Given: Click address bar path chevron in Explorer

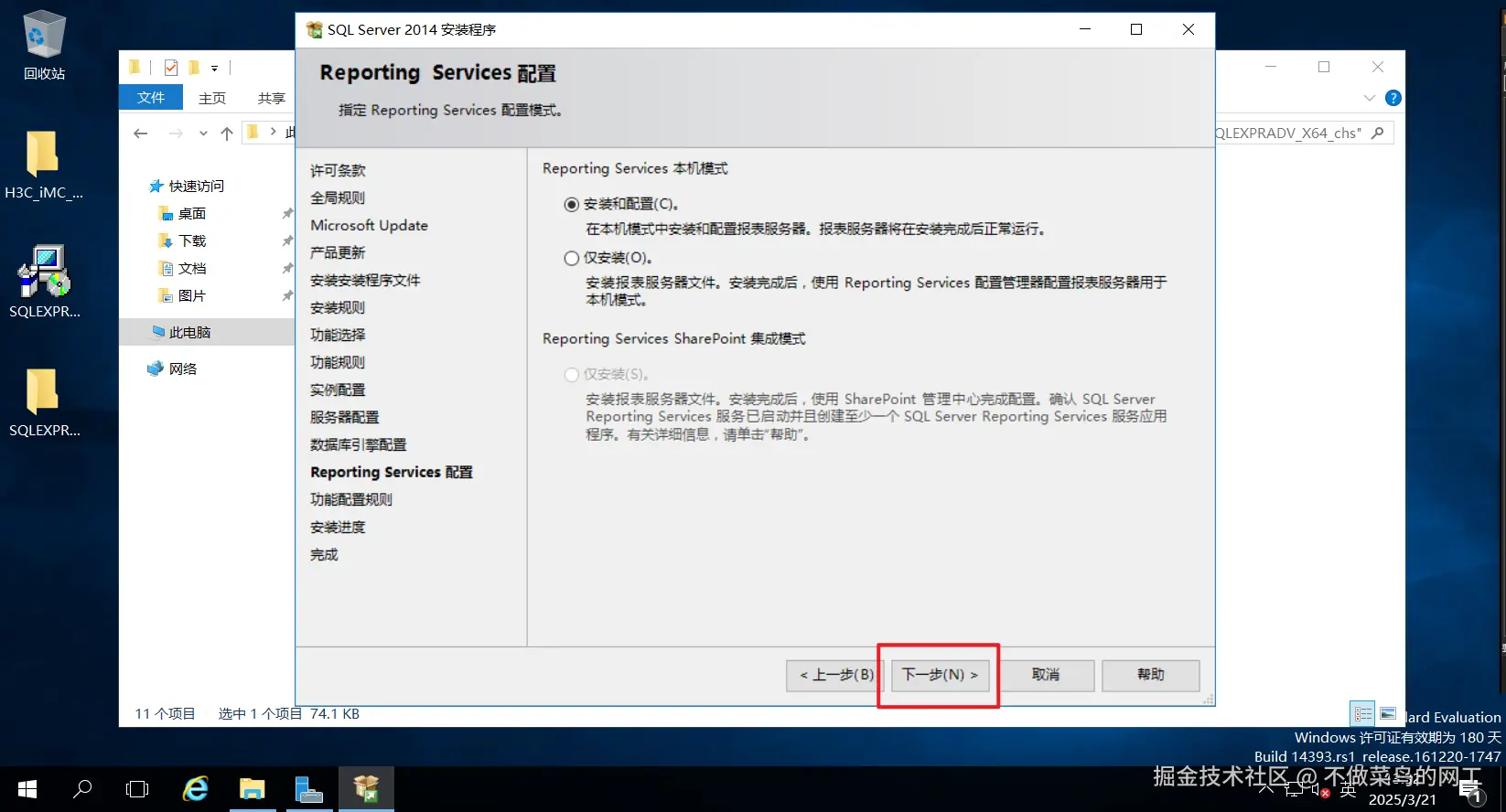Looking at the screenshot, I should tap(273, 133).
